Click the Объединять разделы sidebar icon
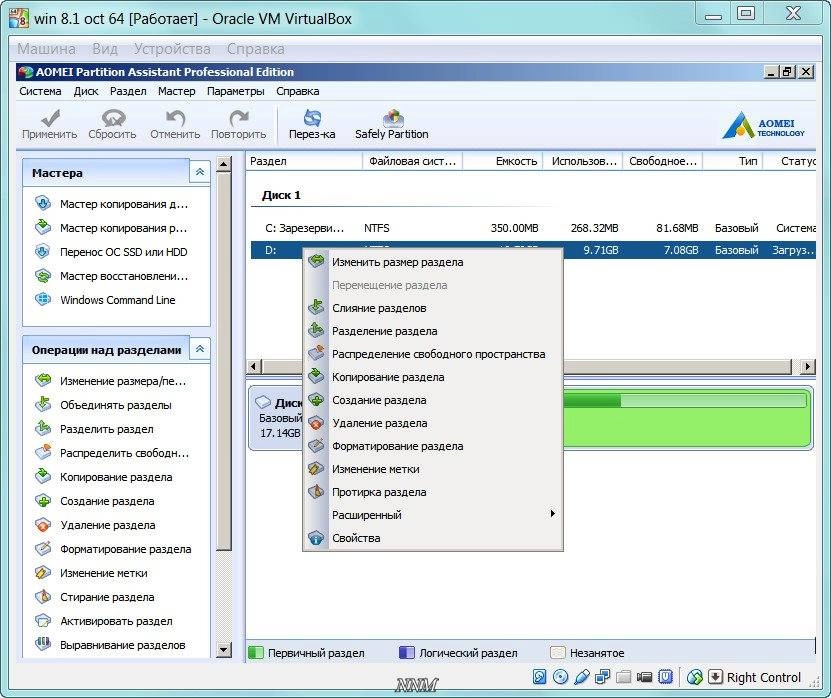Image resolution: width=831 pixels, height=698 pixels. (x=43, y=404)
